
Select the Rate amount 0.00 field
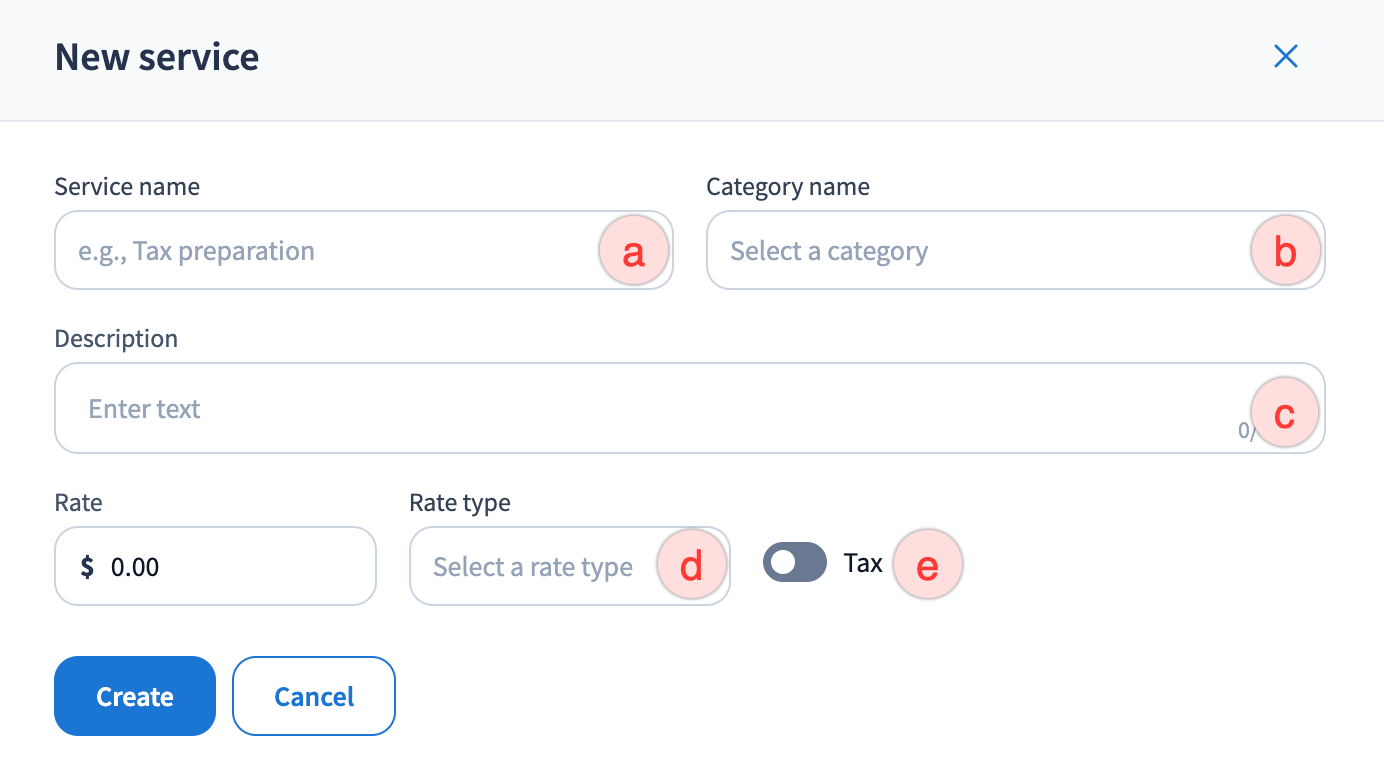coord(230,567)
